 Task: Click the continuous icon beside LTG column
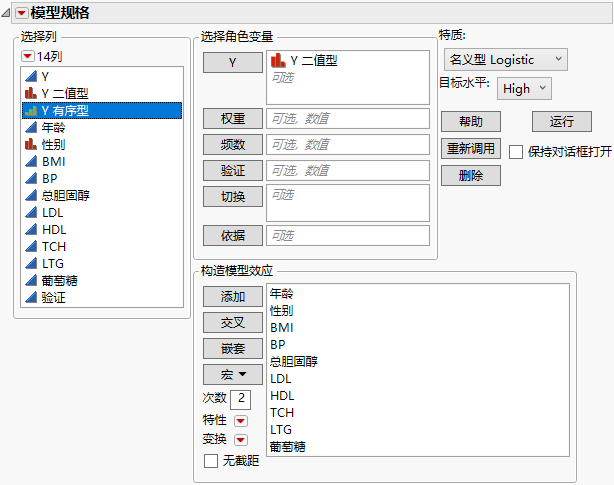[x=31, y=263]
